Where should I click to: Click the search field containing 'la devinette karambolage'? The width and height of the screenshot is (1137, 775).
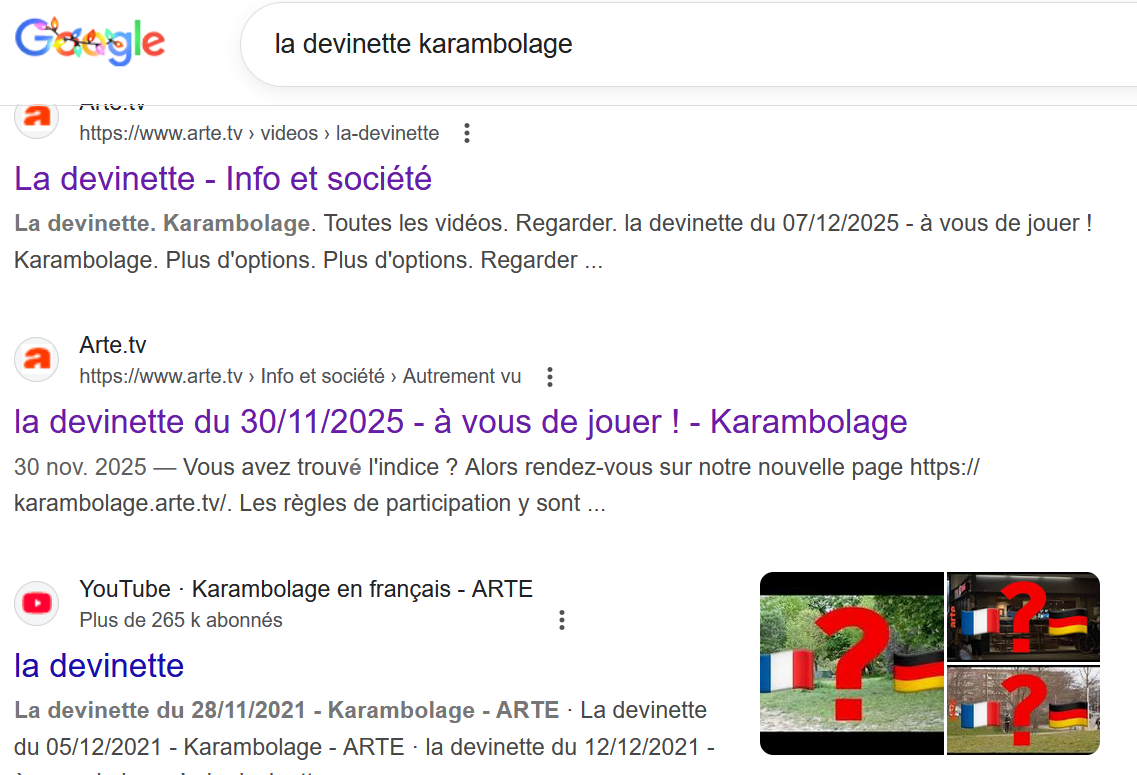pyautogui.click(x=600, y=45)
